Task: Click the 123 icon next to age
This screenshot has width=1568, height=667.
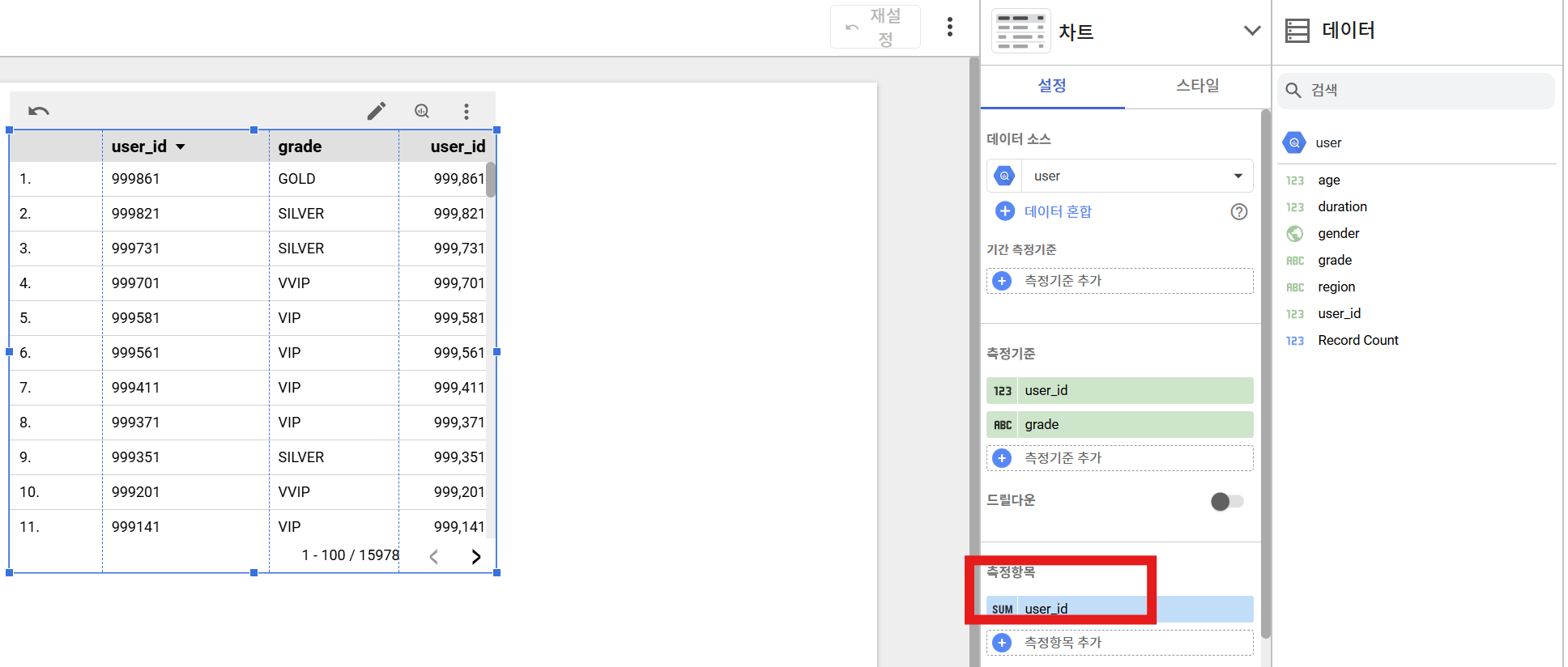Action: tap(1295, 181)
